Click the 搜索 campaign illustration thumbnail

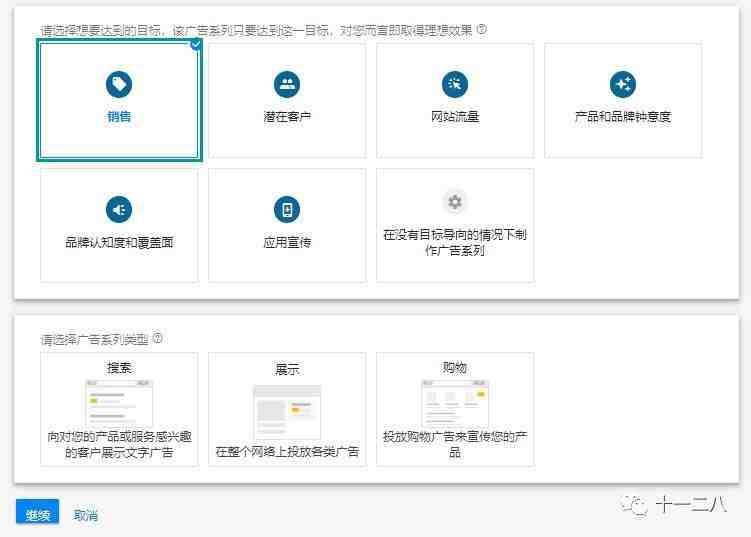click(119, 404)
